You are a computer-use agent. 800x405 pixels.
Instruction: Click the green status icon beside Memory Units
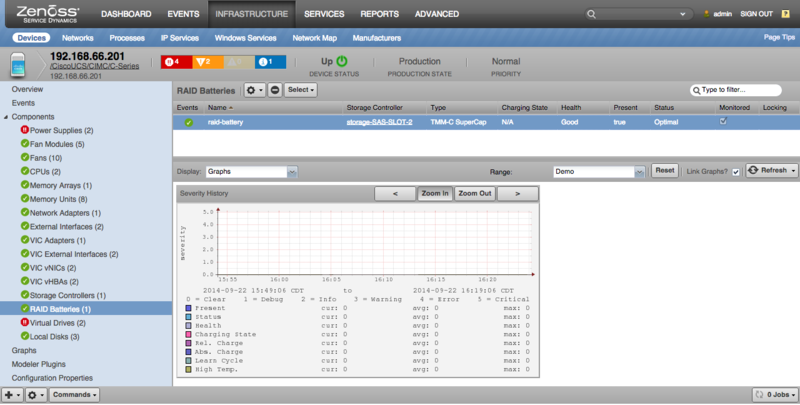[24, 199]
